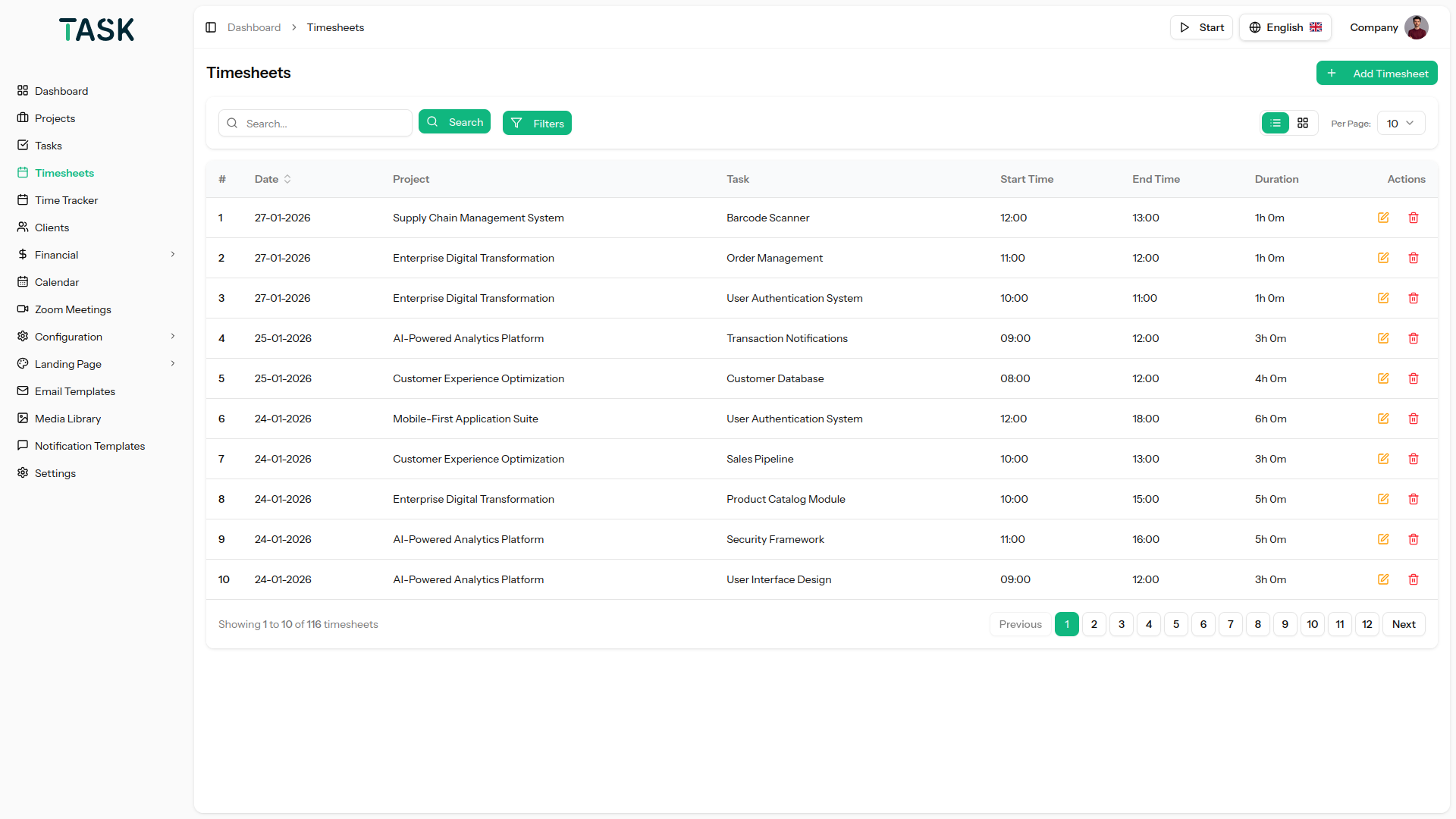Click edit icon for Sales Pipeline row
The height and width of the screenshot is (819, 1456).
[x=1383, y=459]
